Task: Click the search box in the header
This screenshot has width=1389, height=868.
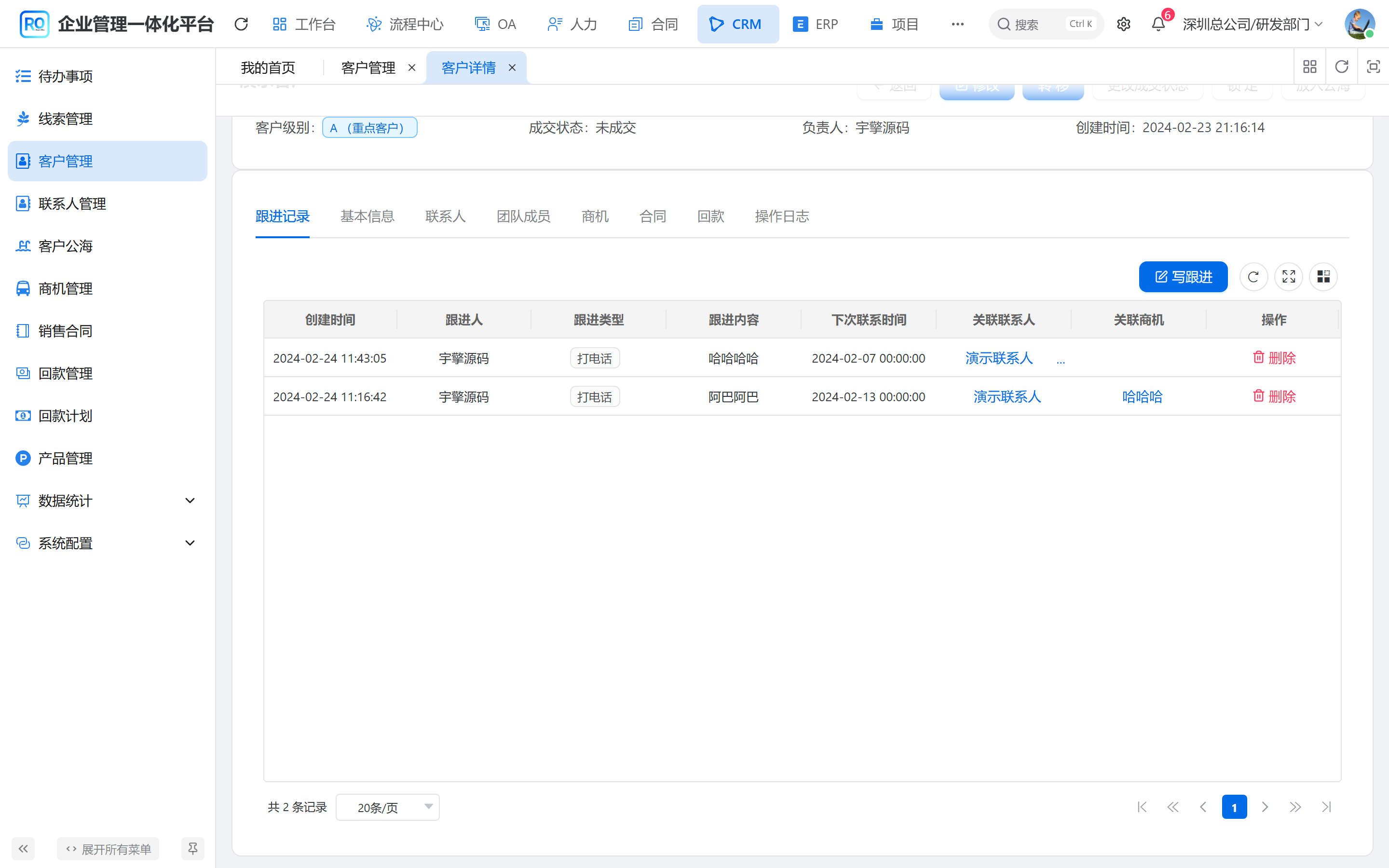Action: coord(1046,24)
